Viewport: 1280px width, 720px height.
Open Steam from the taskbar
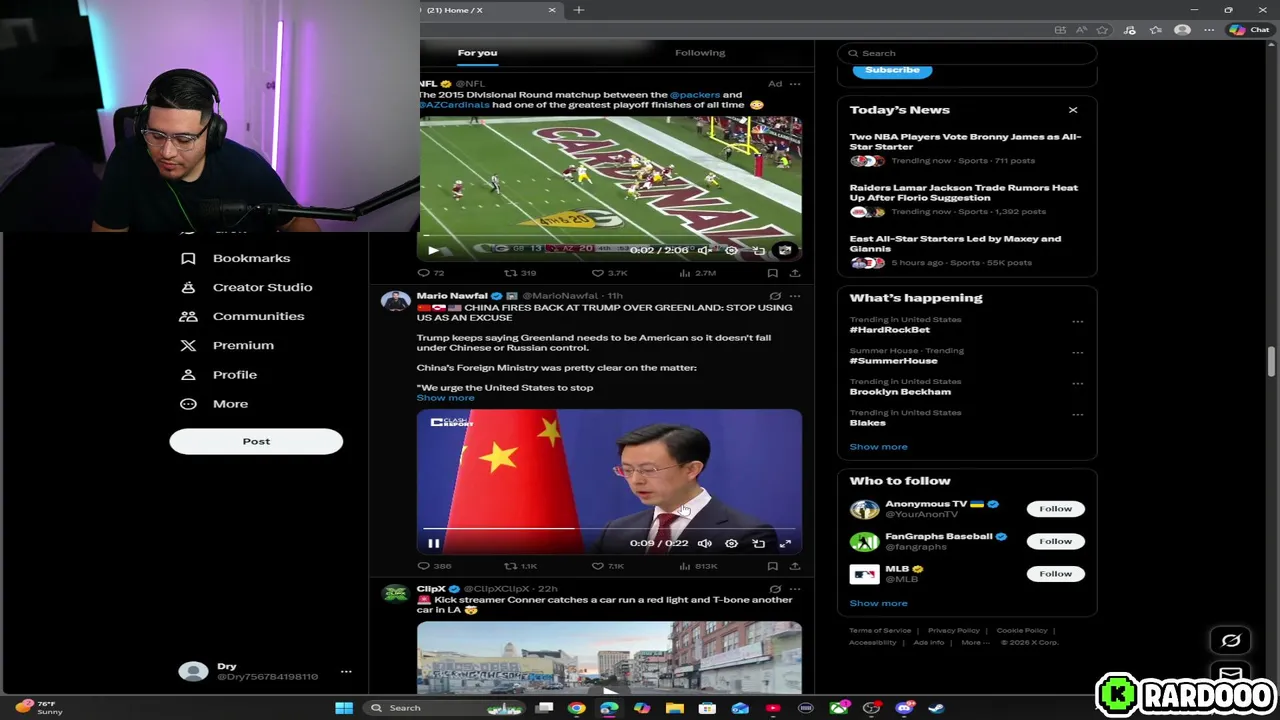(937, 708)
